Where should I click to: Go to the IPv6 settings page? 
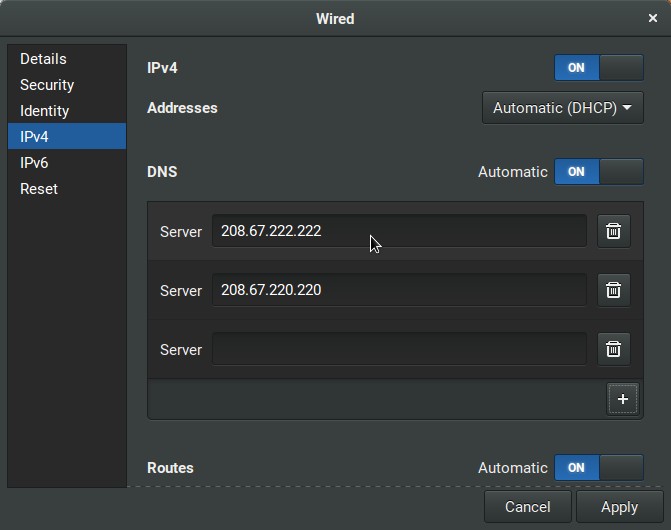pos(34,163)
